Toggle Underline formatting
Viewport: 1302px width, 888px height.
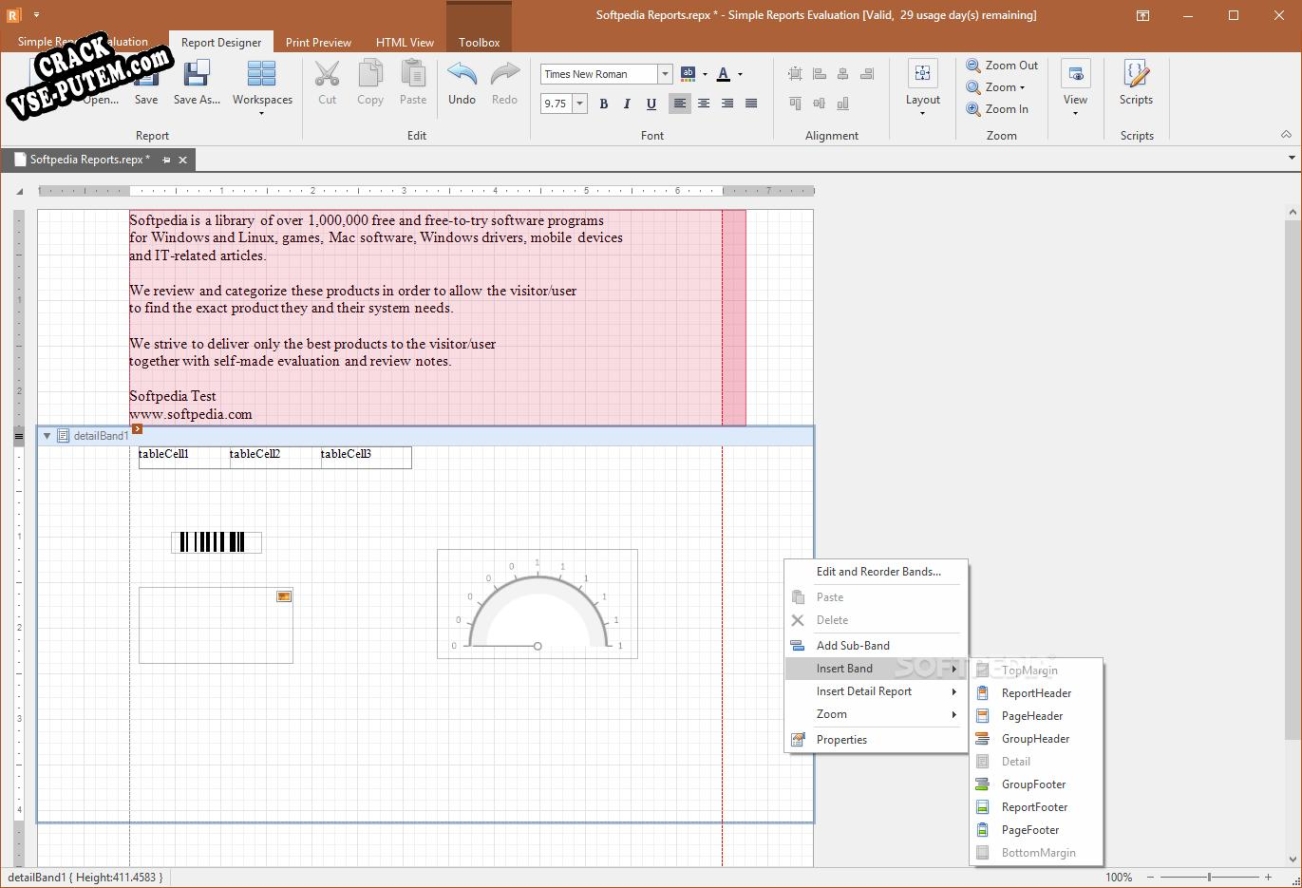click(651, 104)
